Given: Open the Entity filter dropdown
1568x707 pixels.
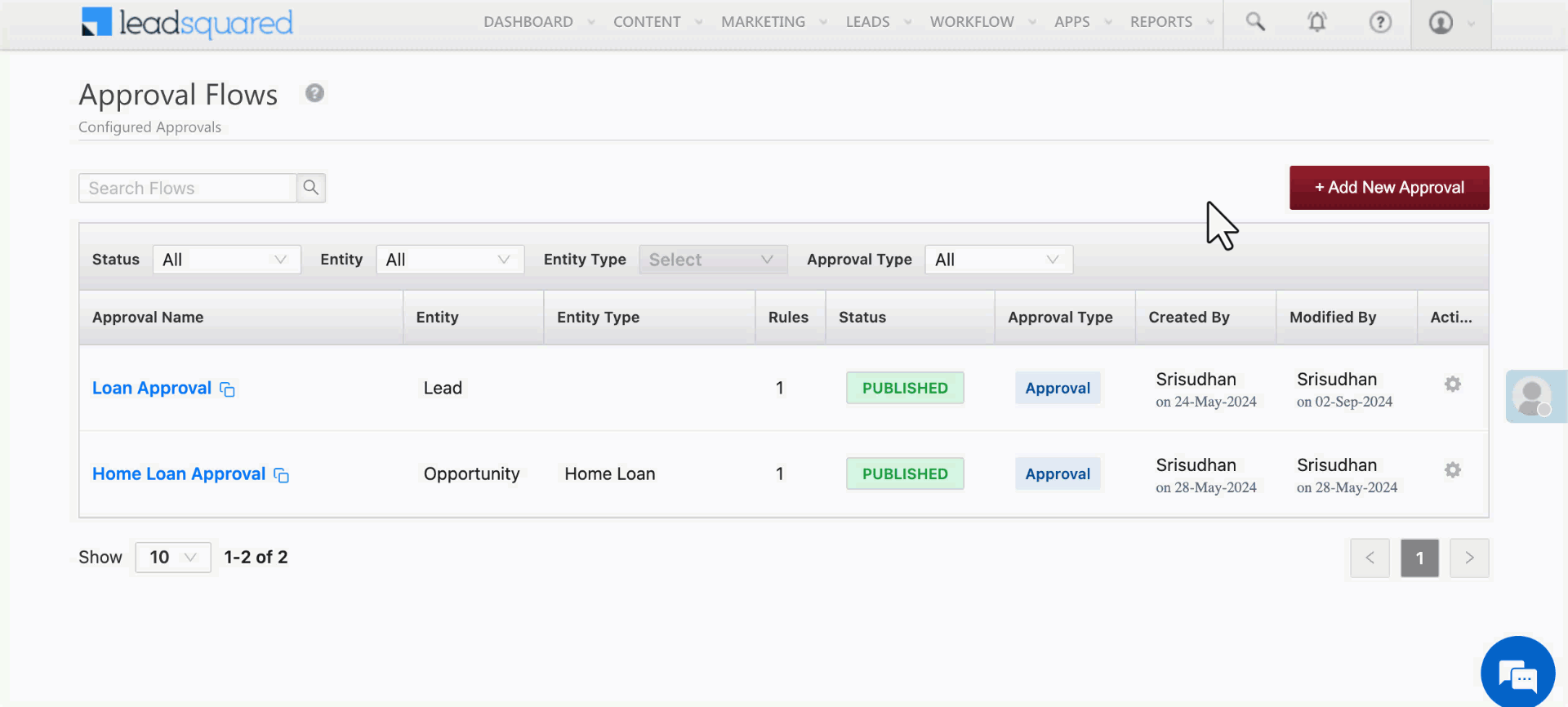Looking at the screenshot, I should point(450,260).
